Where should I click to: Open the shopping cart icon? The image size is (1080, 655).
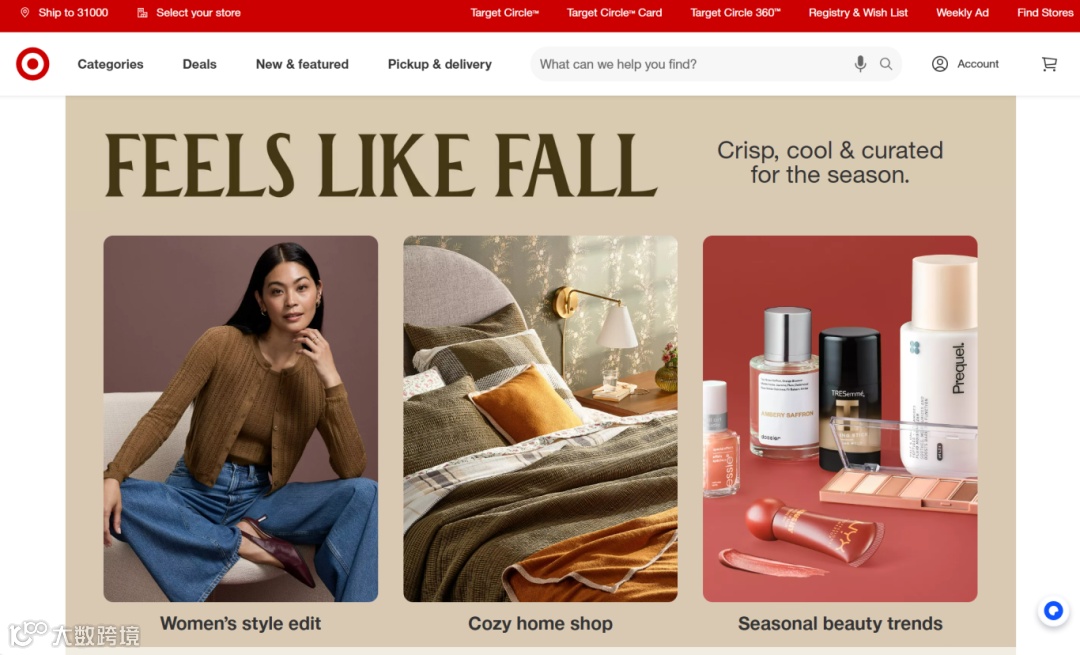[x=1049, y=64]
